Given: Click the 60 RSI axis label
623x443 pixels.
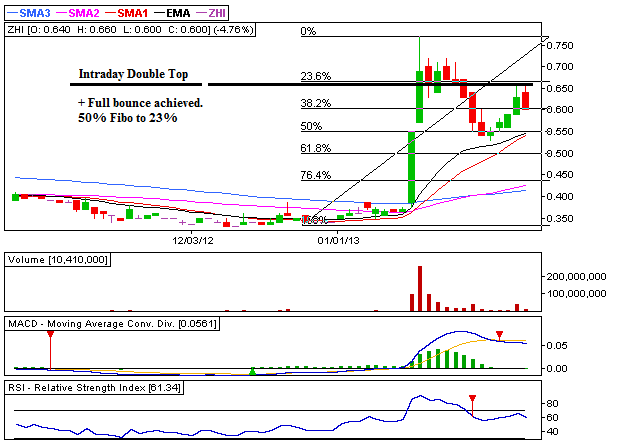Looking at the screenshot, I should (552, 418).
